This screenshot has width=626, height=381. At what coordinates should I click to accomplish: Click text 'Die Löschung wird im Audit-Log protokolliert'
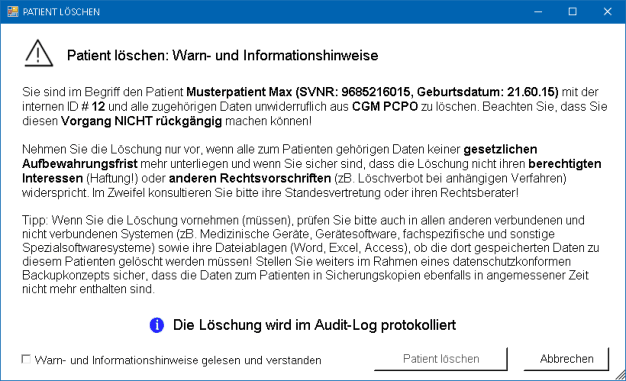coord(314,325)
